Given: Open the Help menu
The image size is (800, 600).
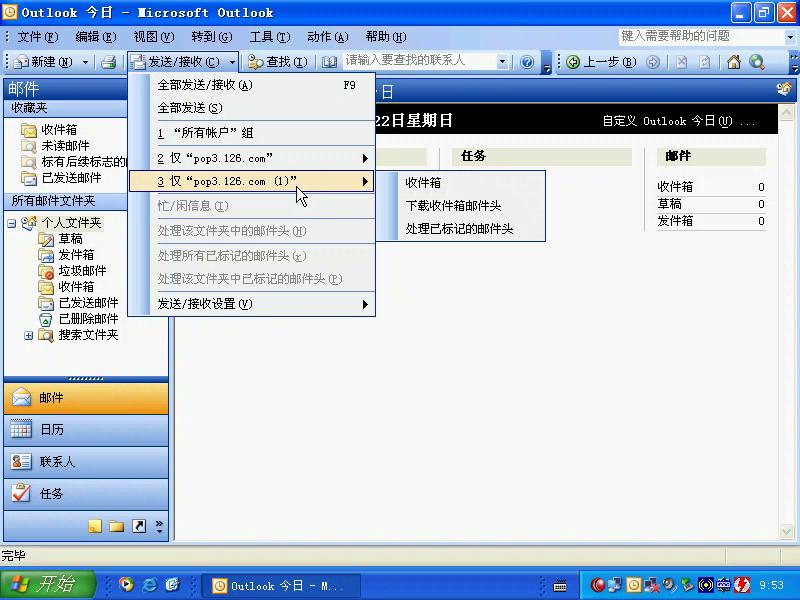Looking at the screenshot, I should [386, 37].
